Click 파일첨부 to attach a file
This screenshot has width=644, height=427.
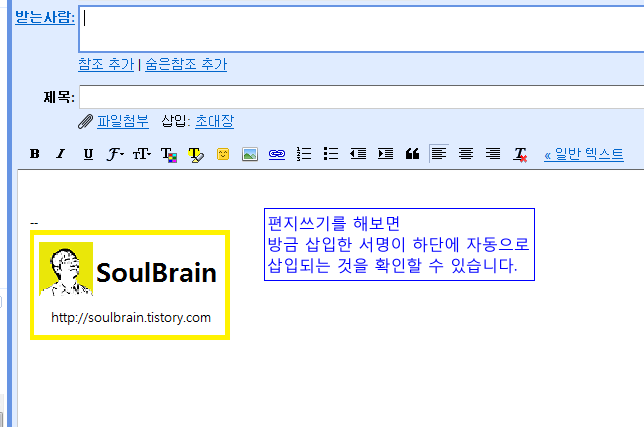click(x=123, y=121)
